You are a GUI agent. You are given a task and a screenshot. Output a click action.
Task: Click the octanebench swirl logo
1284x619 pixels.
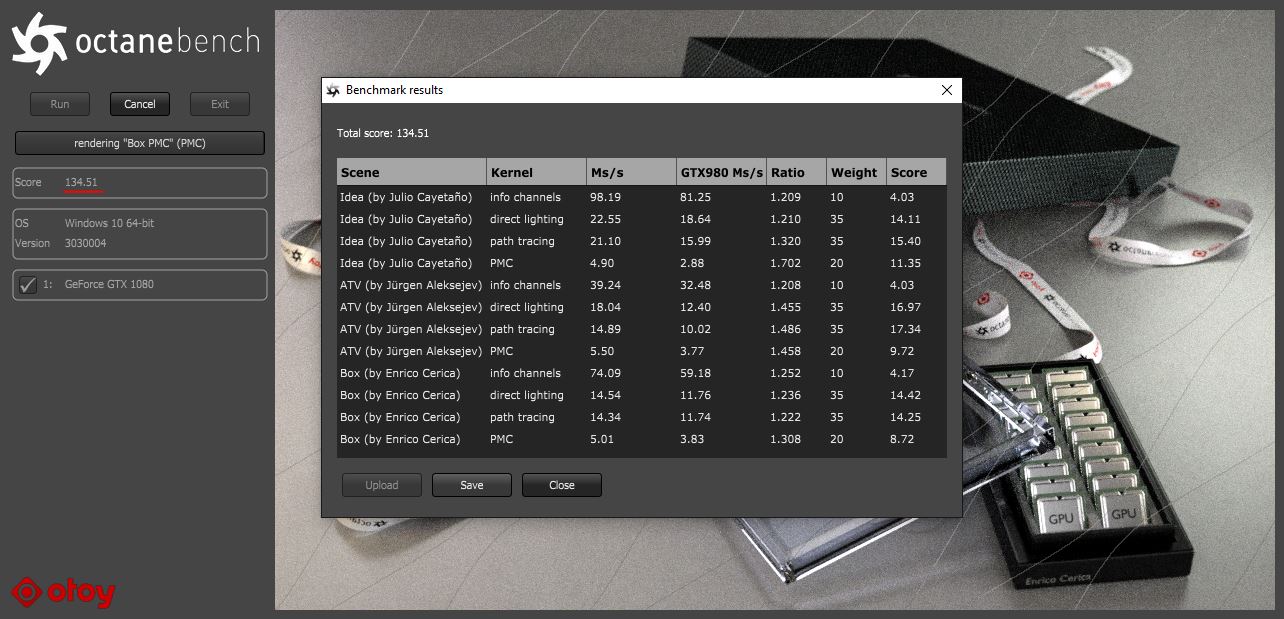[39, 42]
